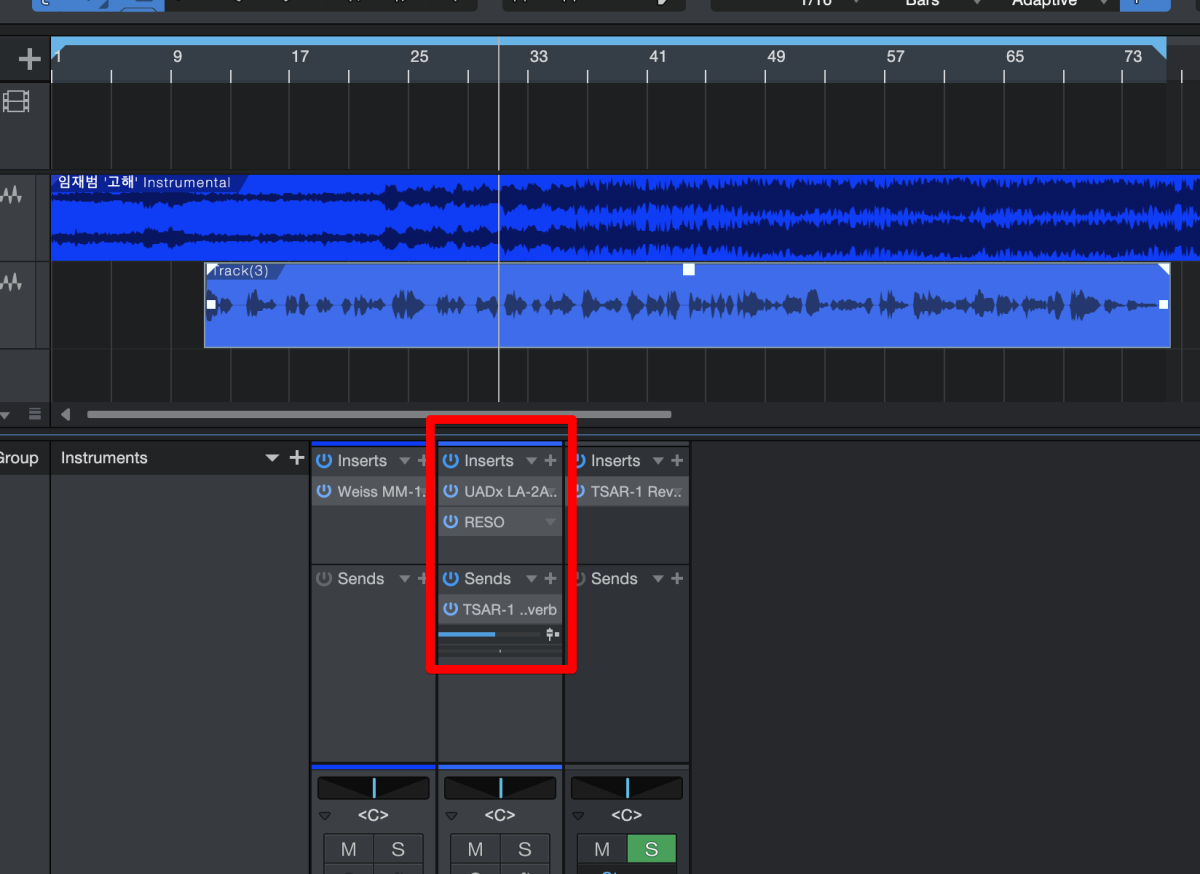Click bar 49 on the timeline ruler
The width and height of the screenshot is (1200, 874).
(x=776, y=58)
